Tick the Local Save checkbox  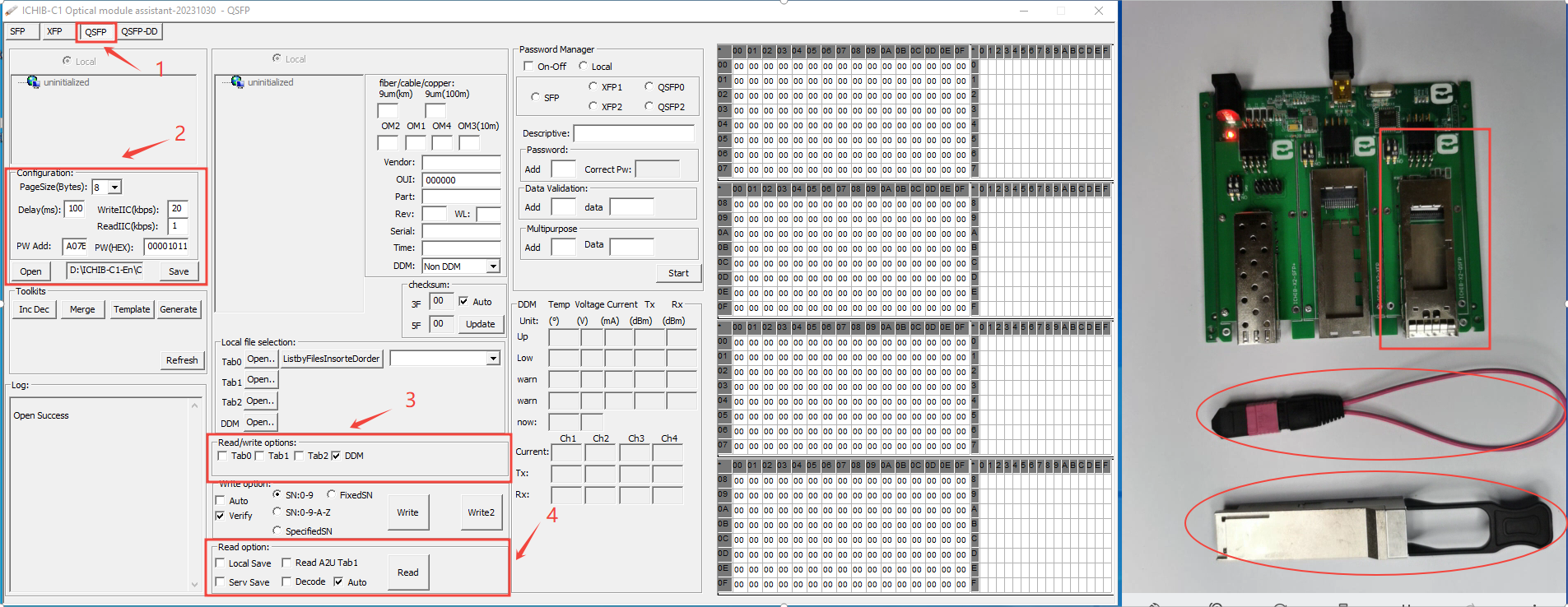(x=221, y=563)
